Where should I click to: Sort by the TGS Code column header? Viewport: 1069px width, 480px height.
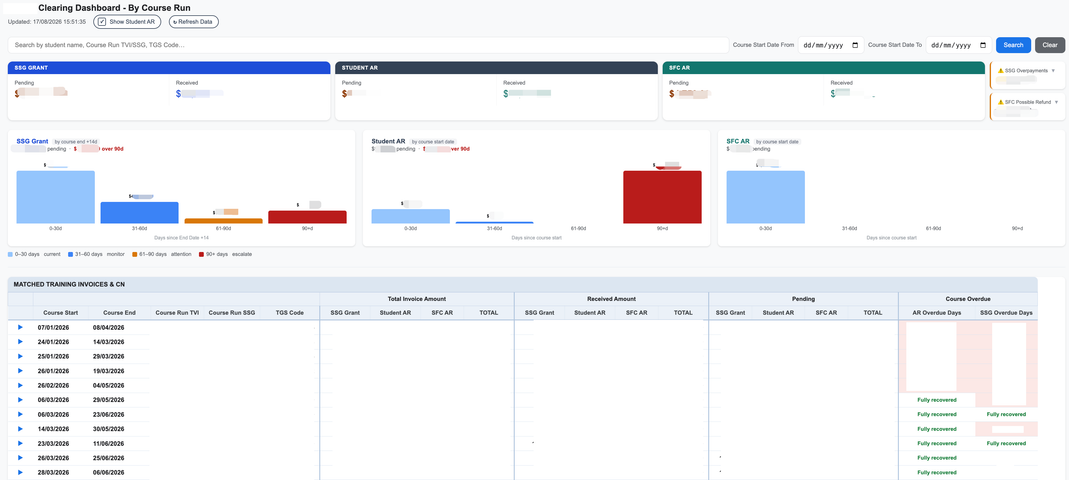[x=290, y=313]
